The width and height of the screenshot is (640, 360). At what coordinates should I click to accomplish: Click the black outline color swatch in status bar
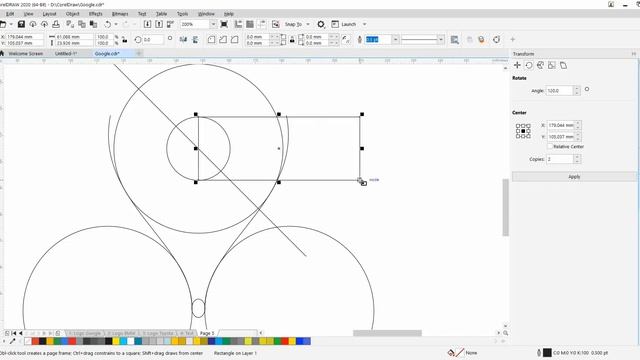(x=547, y=353)
